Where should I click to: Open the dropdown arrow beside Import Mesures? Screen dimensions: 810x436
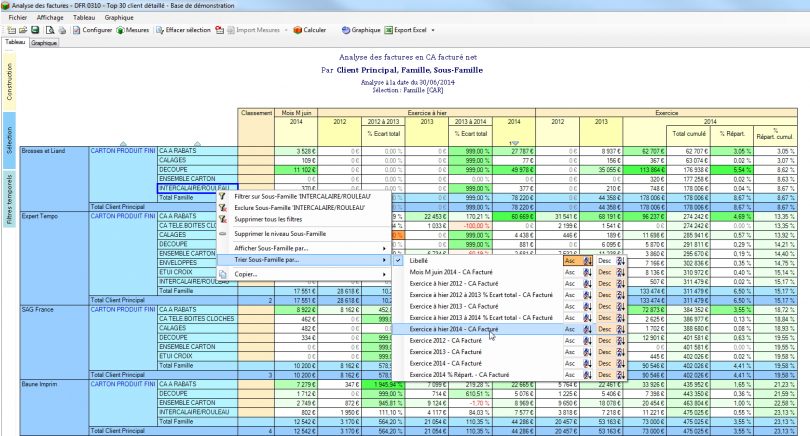[x=286, y=30]
